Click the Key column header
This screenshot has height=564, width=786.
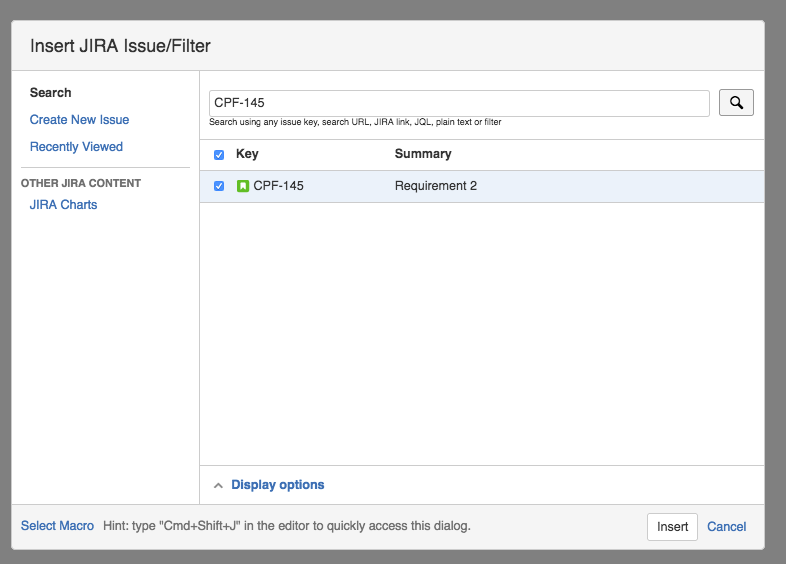(x=247, y=154)
